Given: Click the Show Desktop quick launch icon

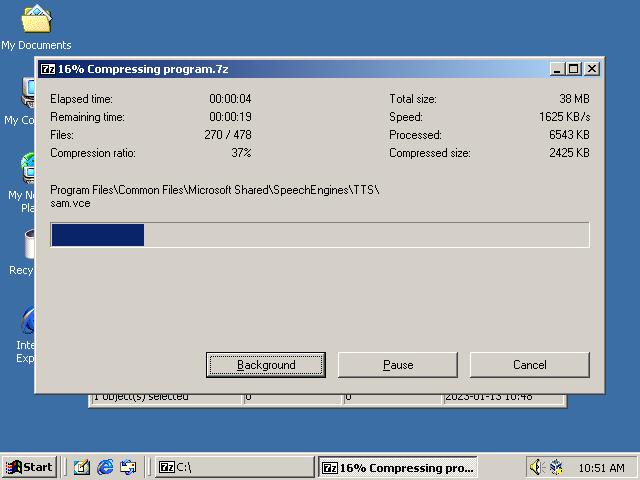Looking at the screenshot, I should tap(82, 467).
